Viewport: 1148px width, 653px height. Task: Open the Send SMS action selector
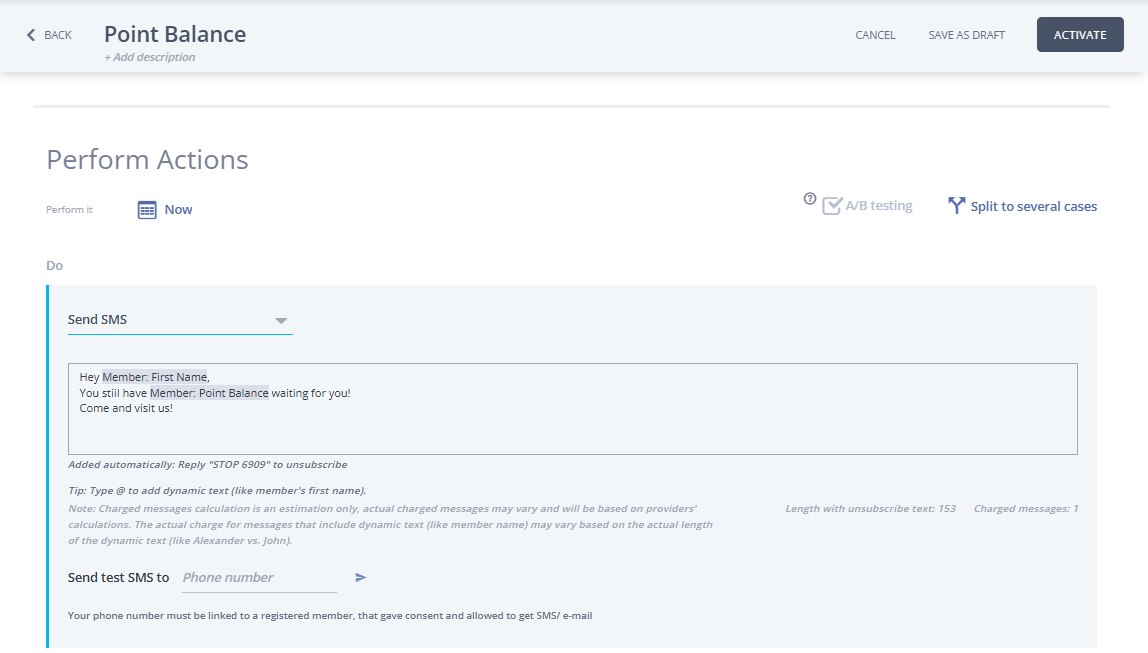point(170,320)
